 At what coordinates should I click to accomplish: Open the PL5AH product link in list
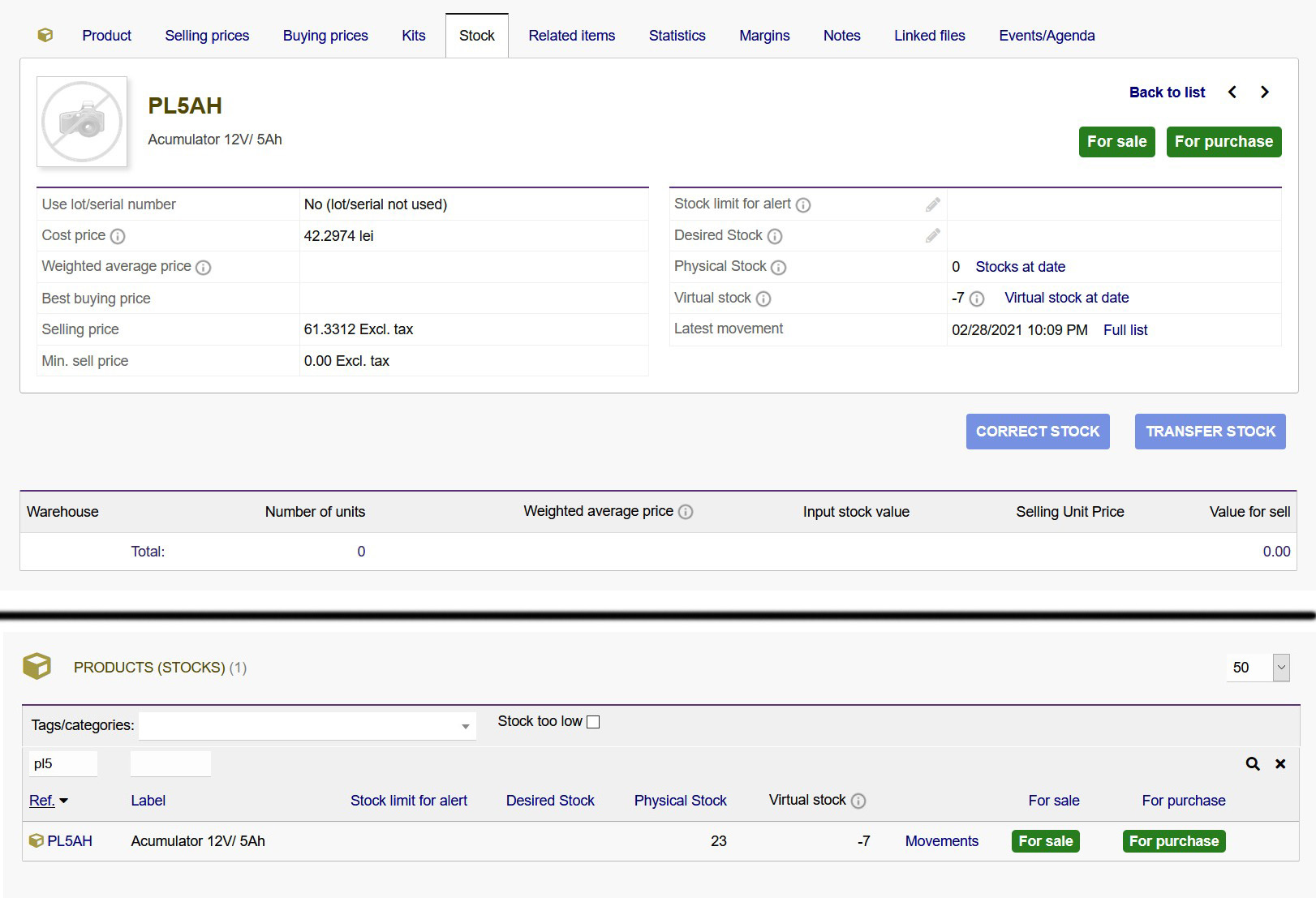[x=70, y=841]
